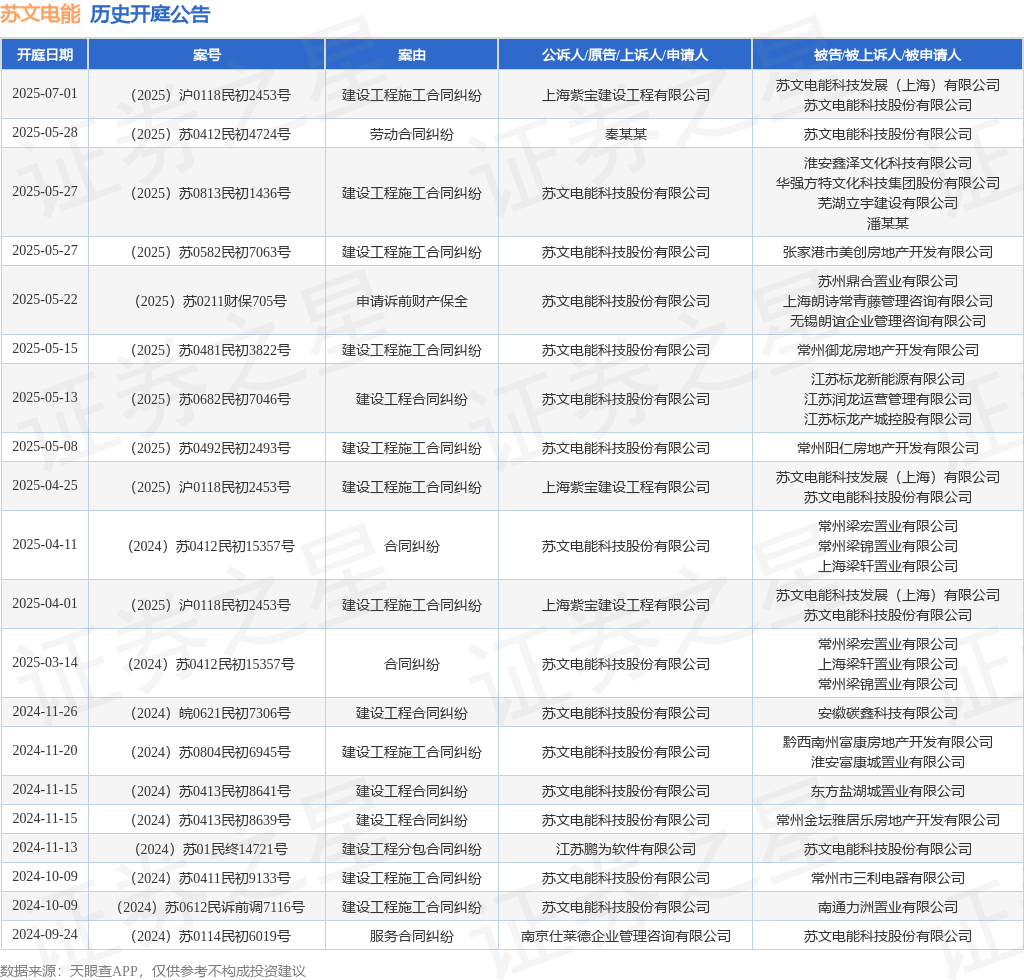Click the date 2025-05-15
This screenshot has width=1024, height=980.
[44, 349]
